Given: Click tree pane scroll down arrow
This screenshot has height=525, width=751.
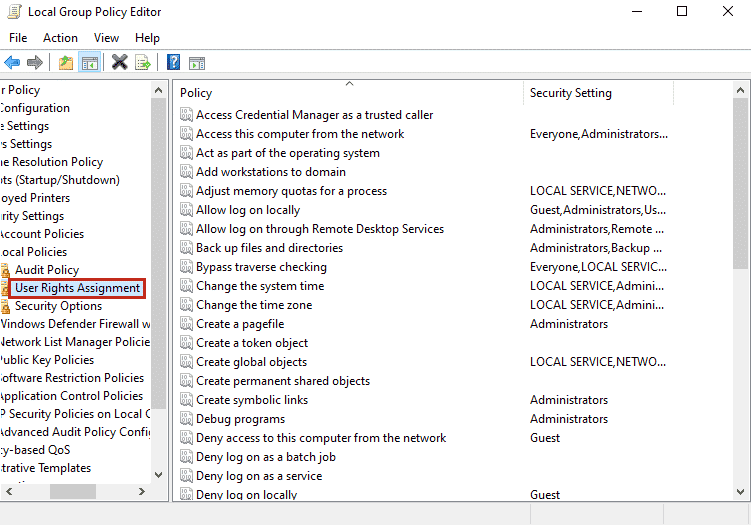Looking at the screenshot, I should click(x=159, y=475).
